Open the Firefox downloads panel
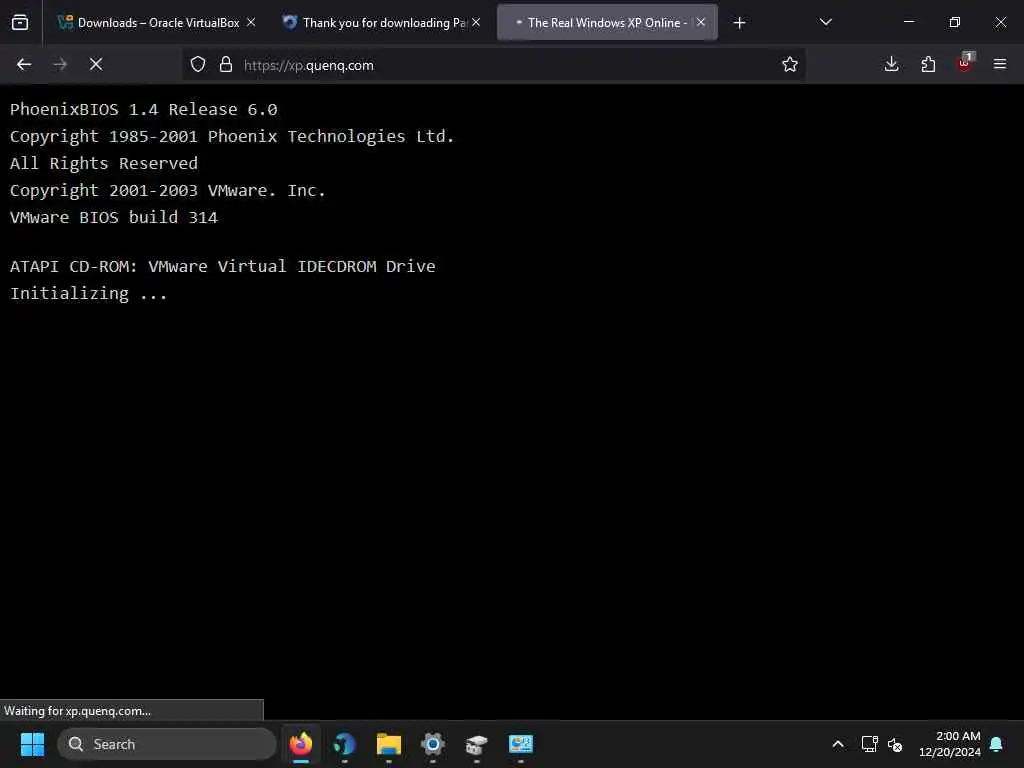Image resolution: width=1024 pixels, height=768 pixels. tap(891, 64)
